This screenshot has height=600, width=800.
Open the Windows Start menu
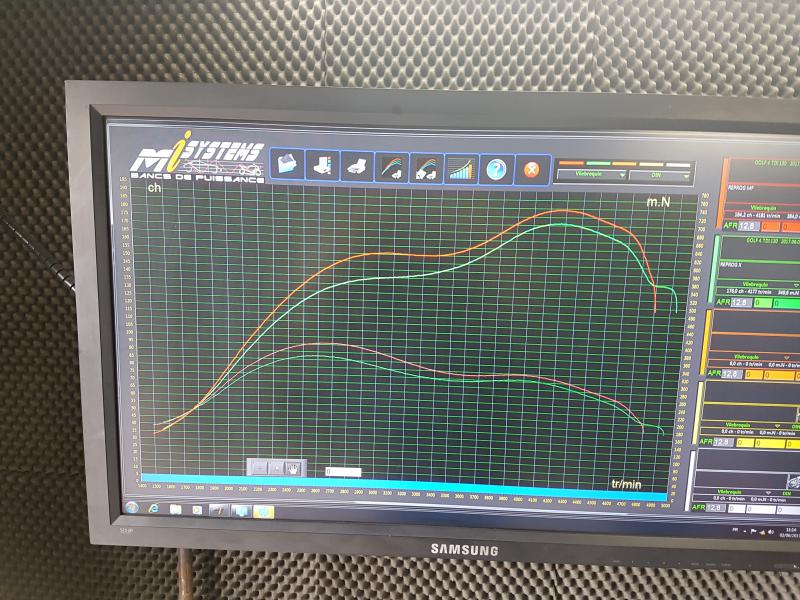pyautogui.click(x=131, y=507)
